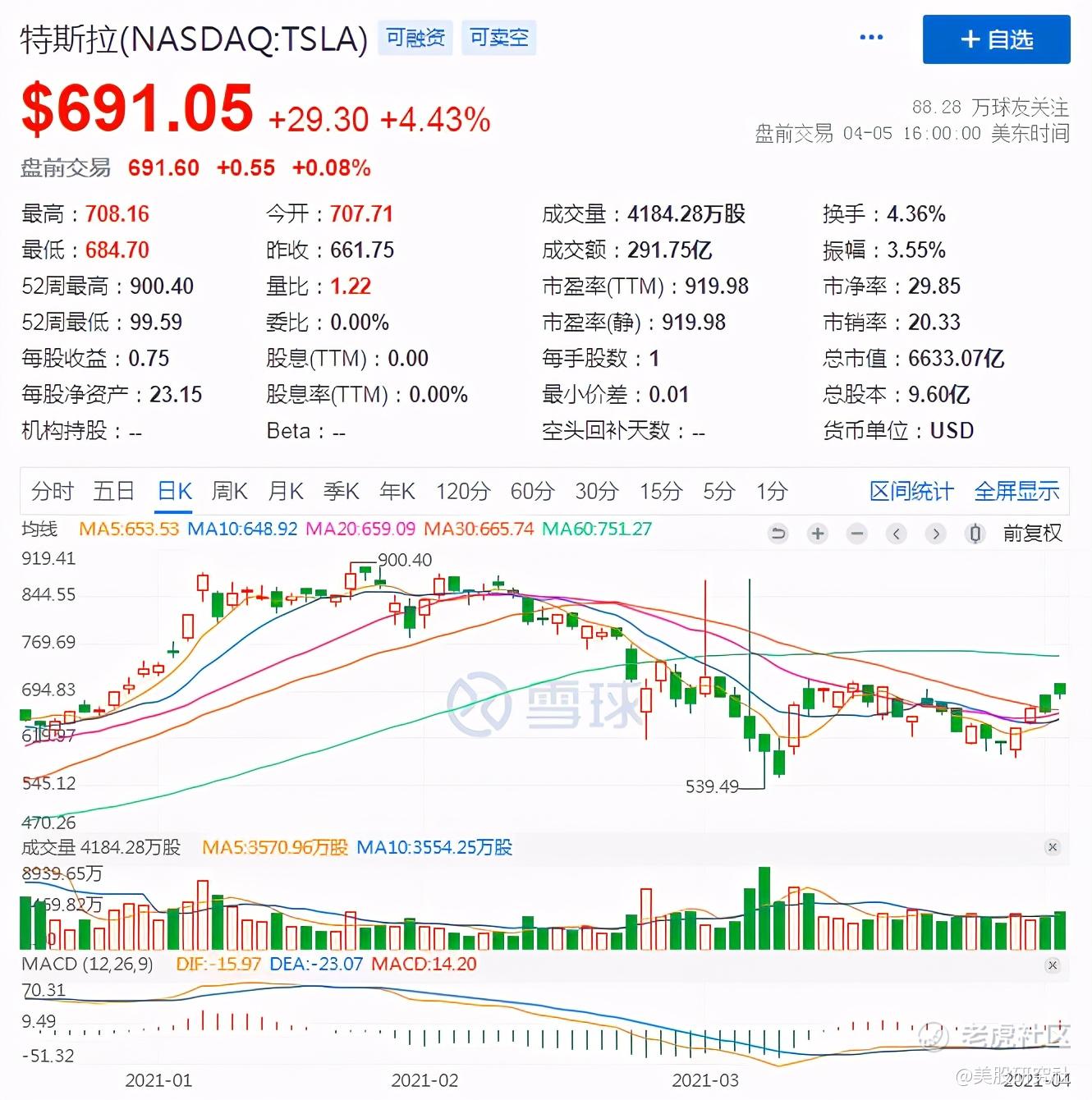Switch to the 120分 chart tab
1092x1100 pixels.
pos(463,491)
